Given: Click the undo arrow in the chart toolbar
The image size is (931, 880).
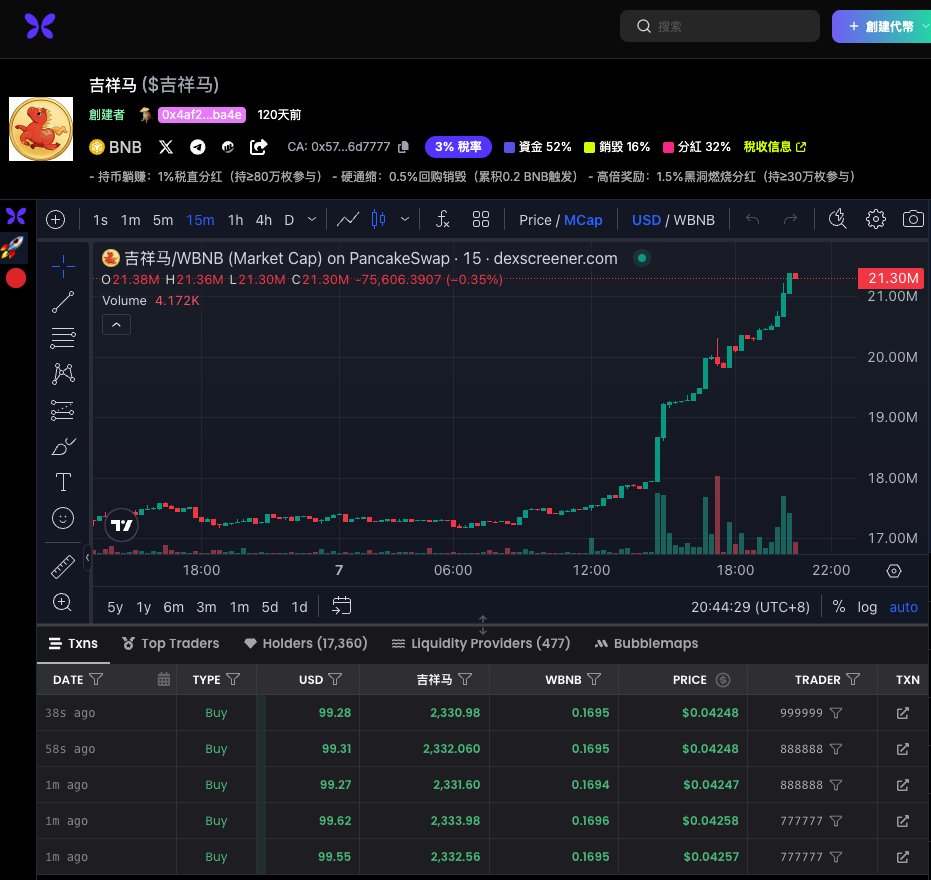Looking at the screenshot, I should click(x=752, y=220).
